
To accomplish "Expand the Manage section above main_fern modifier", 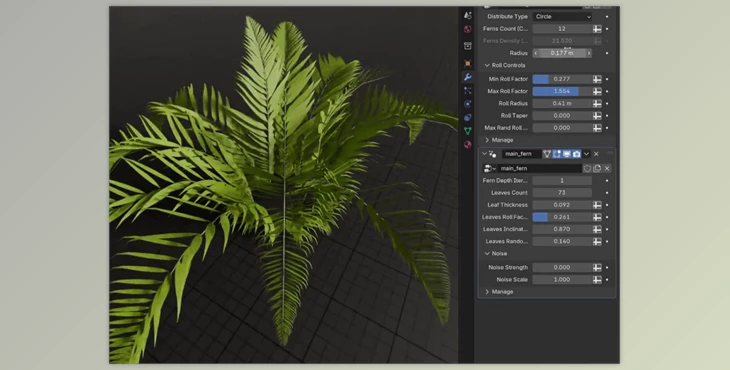I will pos(499,140).
